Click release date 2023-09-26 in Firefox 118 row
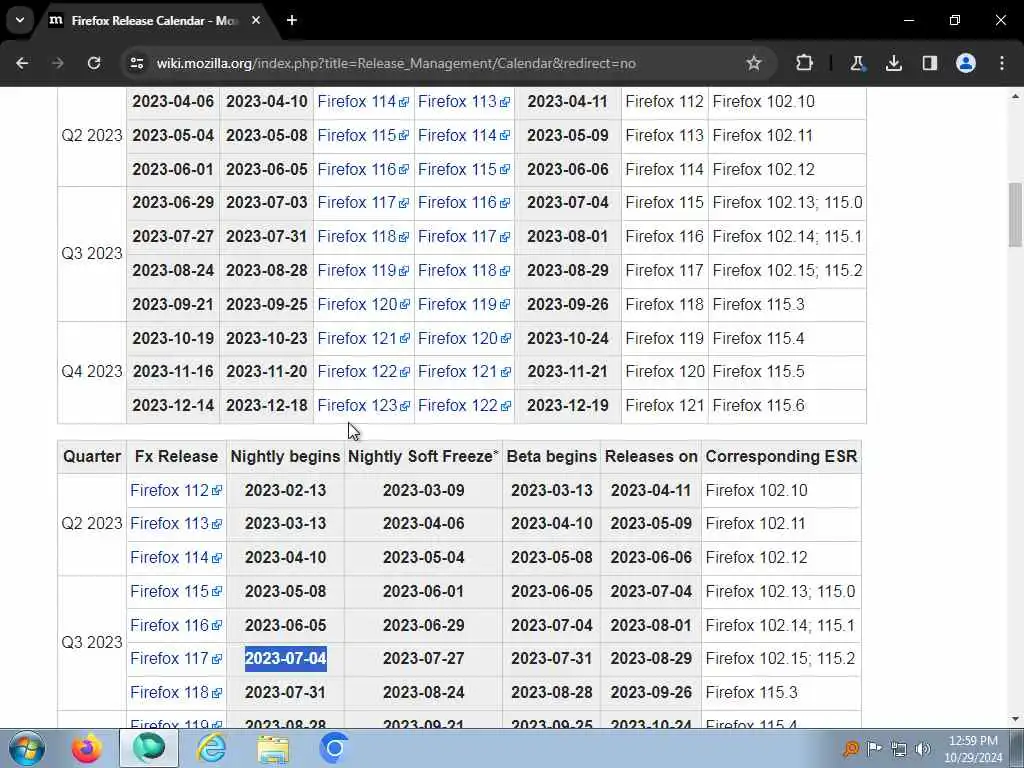 click(651, 692)
